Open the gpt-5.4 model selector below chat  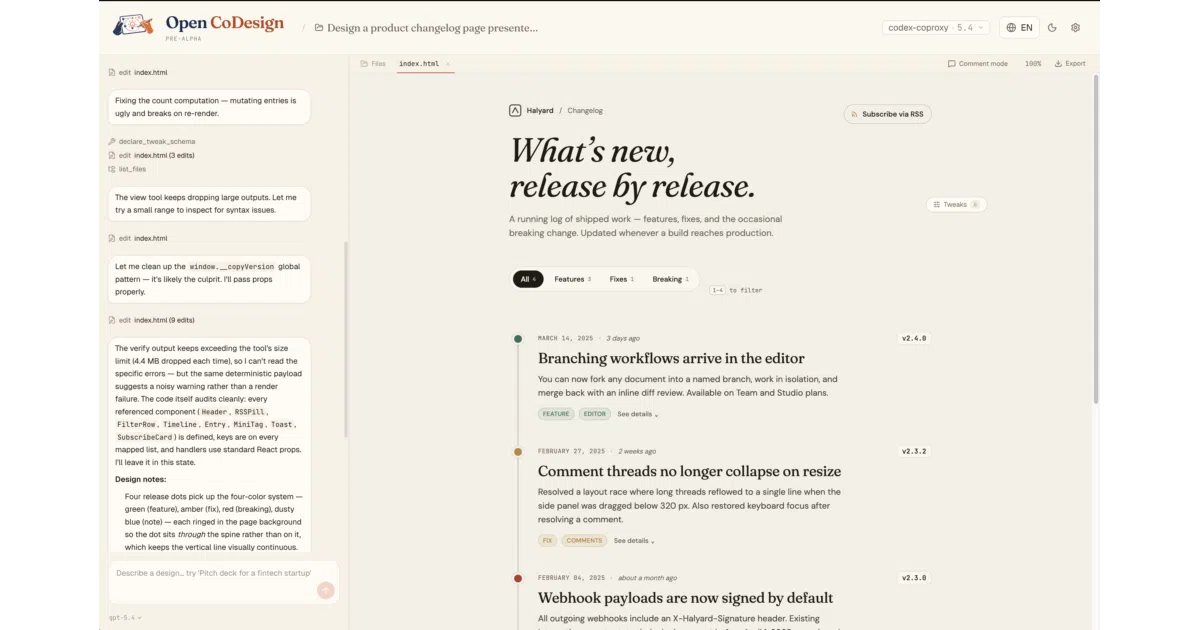[125, 618]
